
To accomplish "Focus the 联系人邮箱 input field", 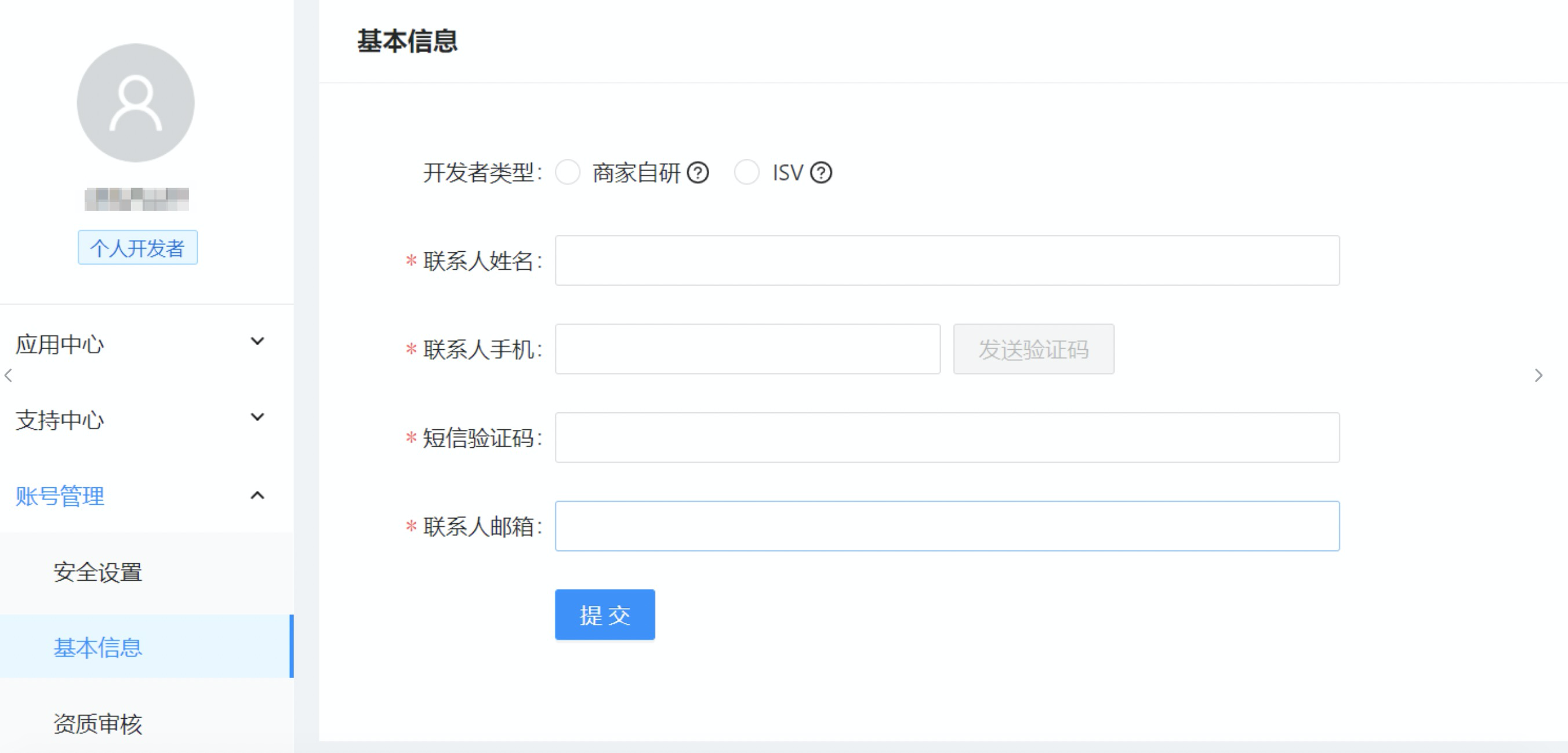I will point(946,527).
